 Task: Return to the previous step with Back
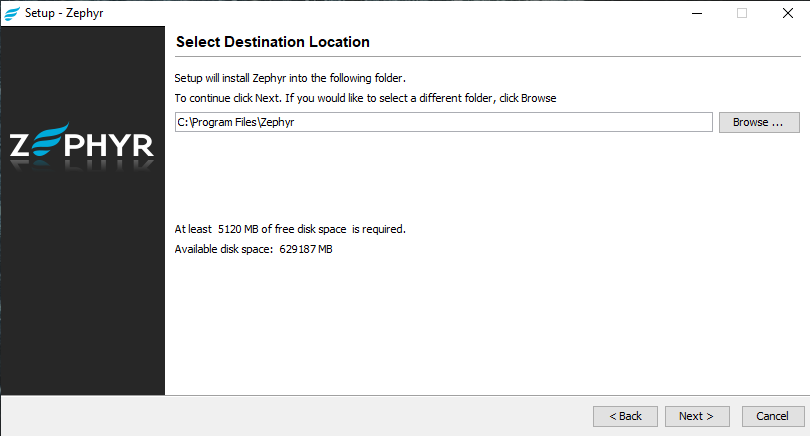click(x=625, y=416)
